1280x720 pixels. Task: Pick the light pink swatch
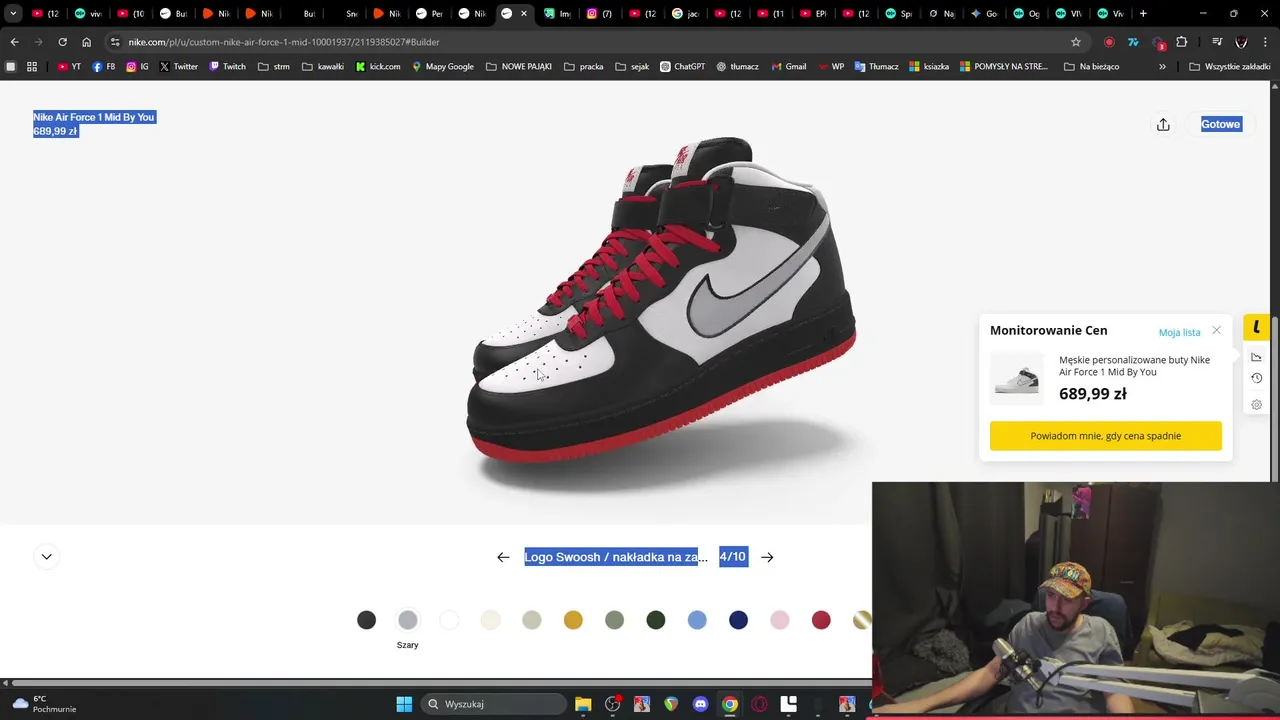(780, 620)
